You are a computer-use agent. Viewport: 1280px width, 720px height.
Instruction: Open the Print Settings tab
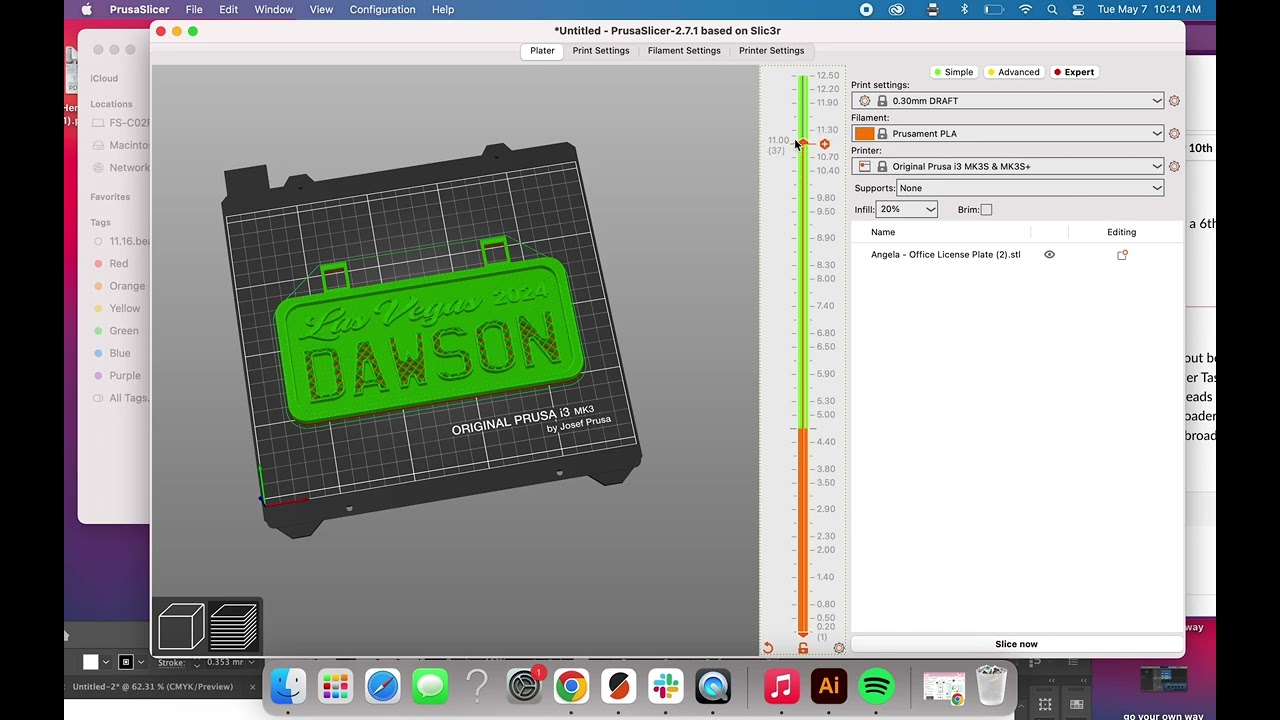point(601,51)
